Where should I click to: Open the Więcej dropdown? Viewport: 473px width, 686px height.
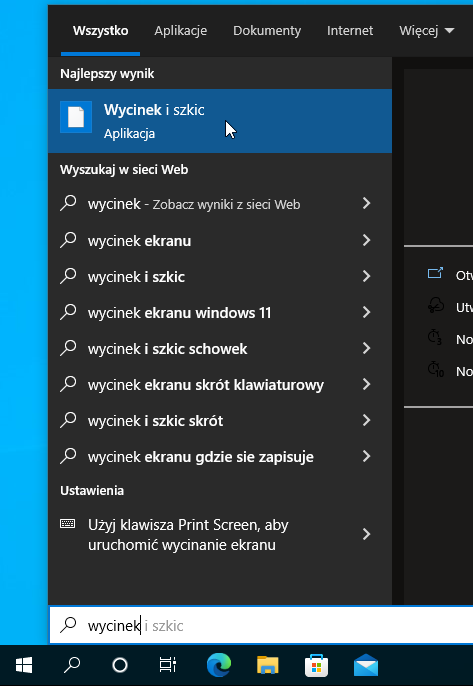[x=427, y=31]
